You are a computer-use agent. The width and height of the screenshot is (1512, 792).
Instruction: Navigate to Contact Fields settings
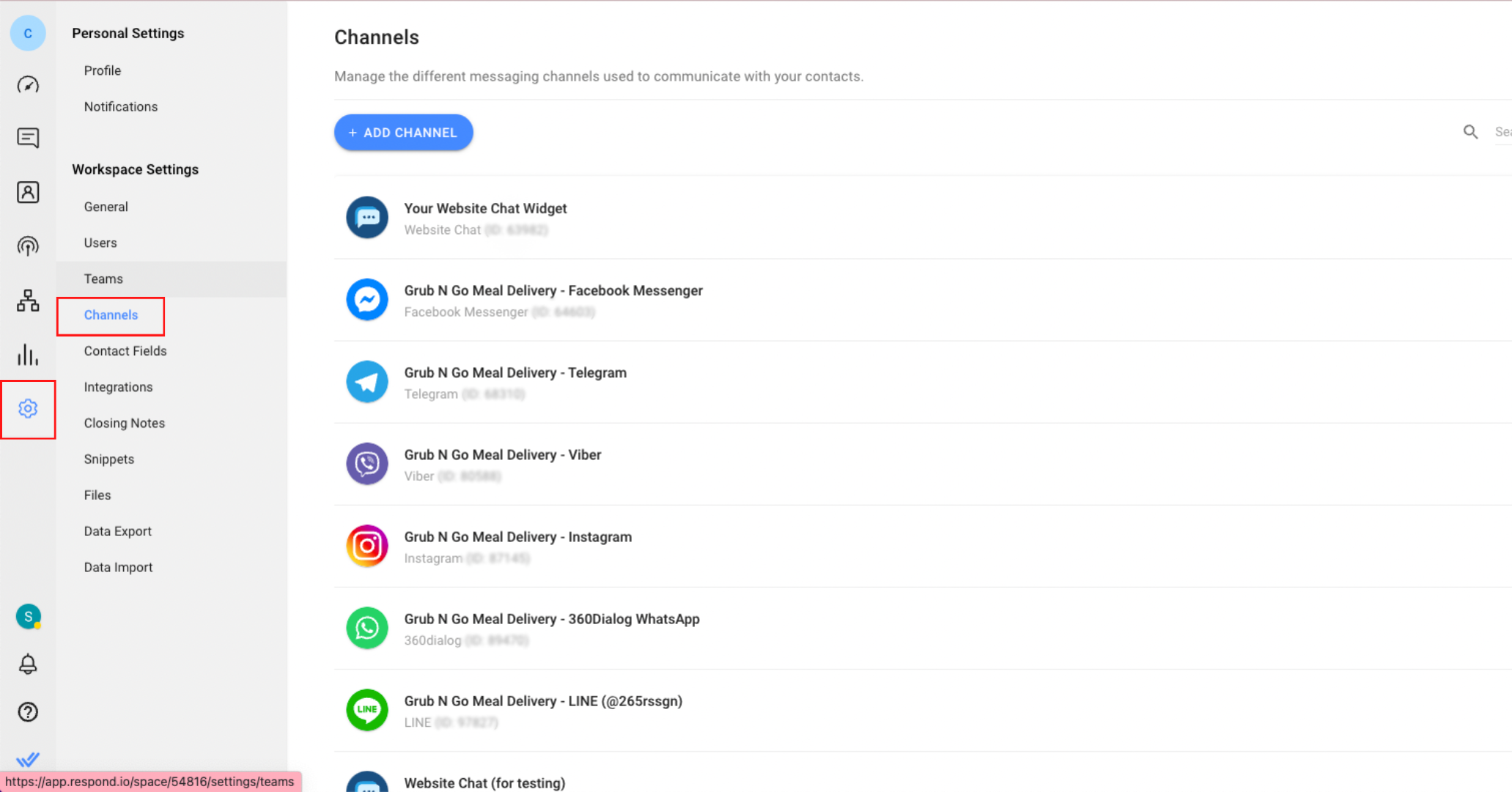coord(125,350)
